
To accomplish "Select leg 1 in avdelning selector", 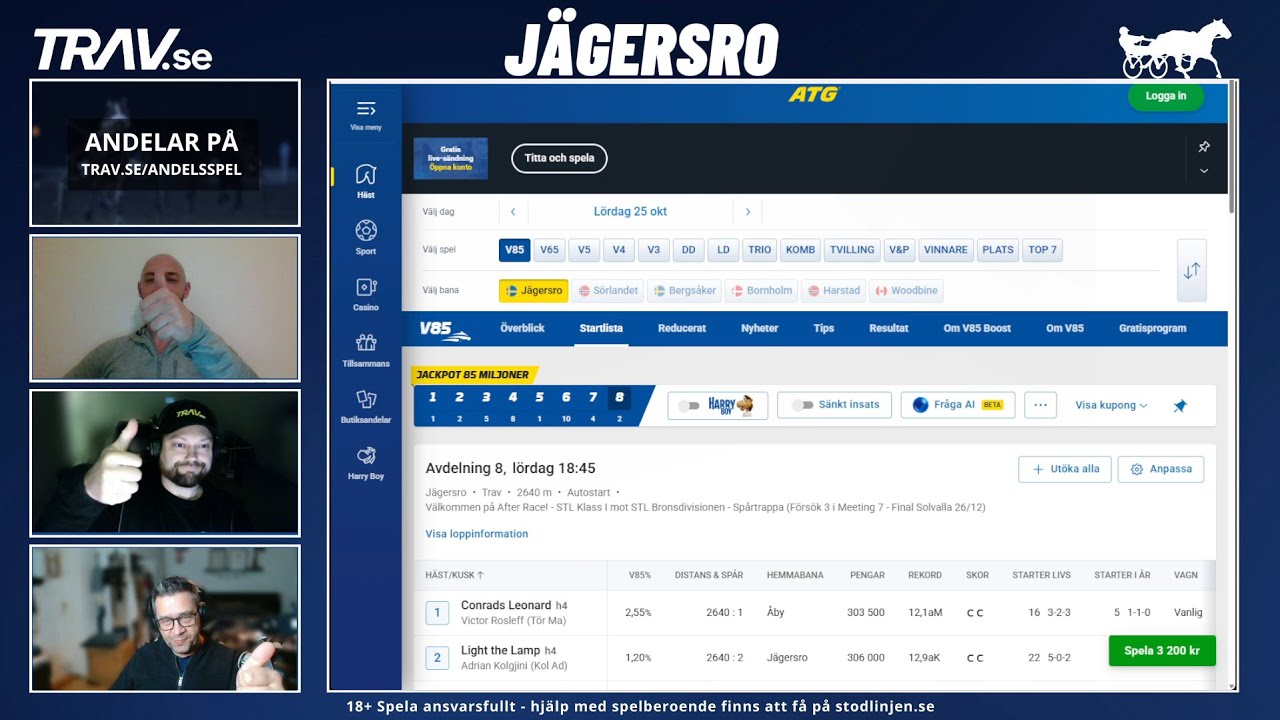I will point(432,405).
